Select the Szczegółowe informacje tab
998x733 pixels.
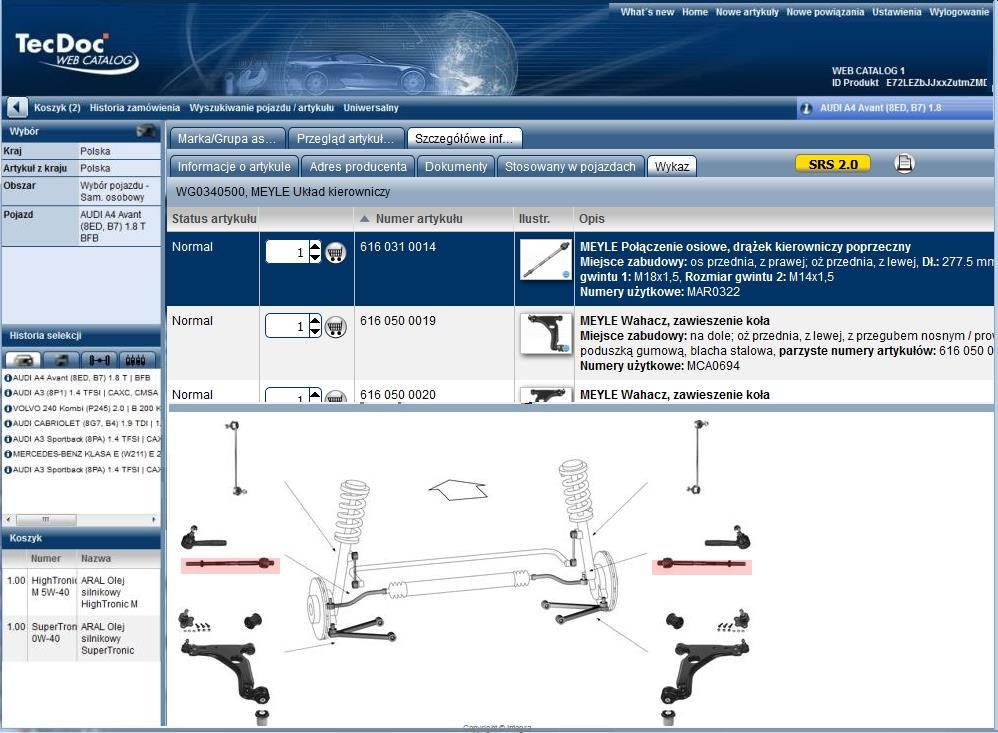(x=463, y=139)
